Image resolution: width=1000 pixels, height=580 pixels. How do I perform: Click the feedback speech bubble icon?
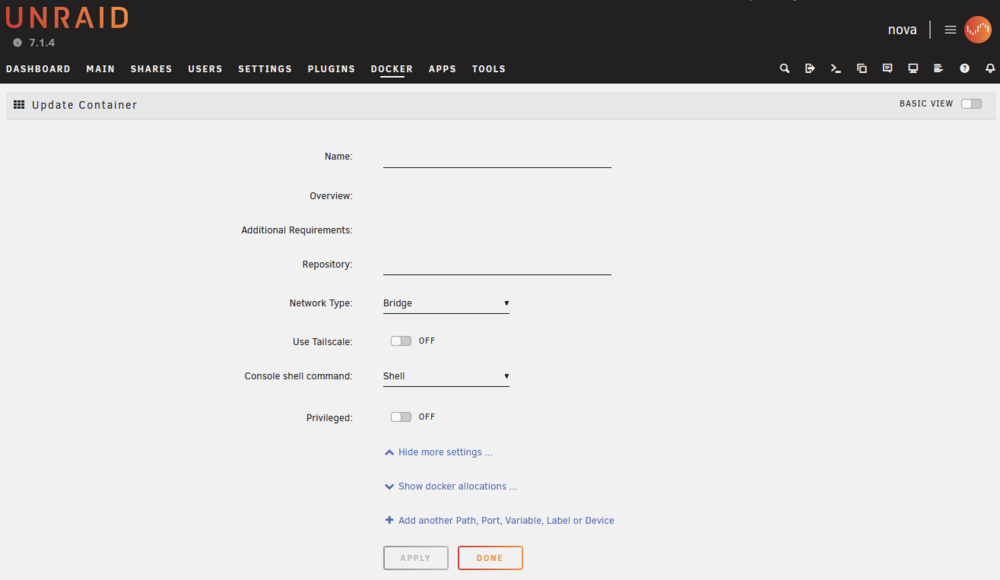[887, 68]
